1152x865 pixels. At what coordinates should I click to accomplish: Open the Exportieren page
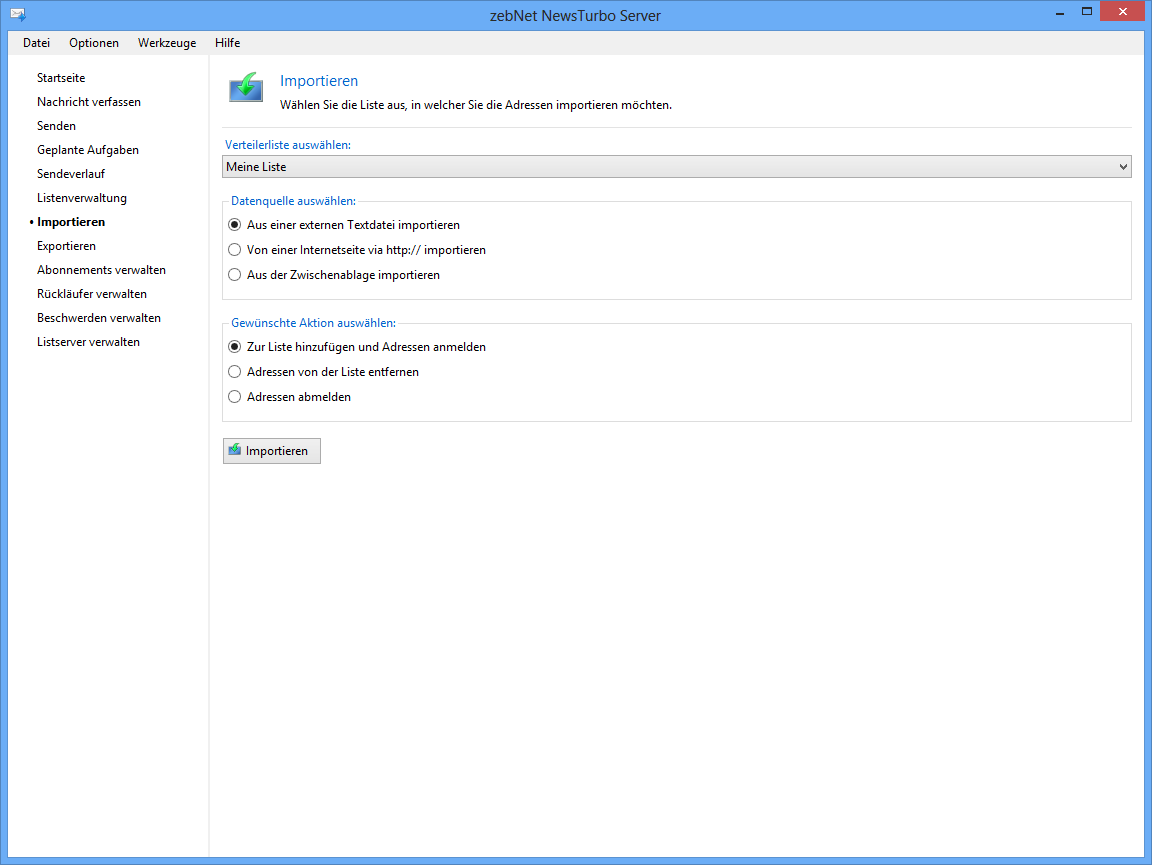[x=66, y=246]
